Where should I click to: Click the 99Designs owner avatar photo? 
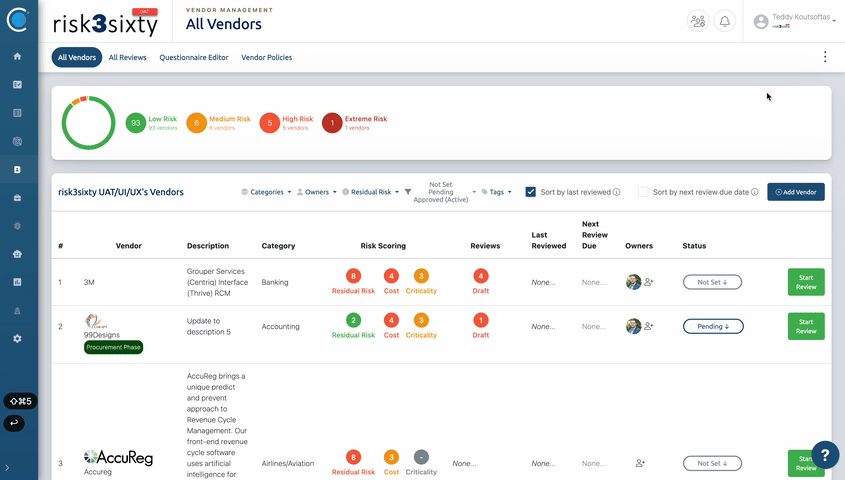[x=633, y=326]
